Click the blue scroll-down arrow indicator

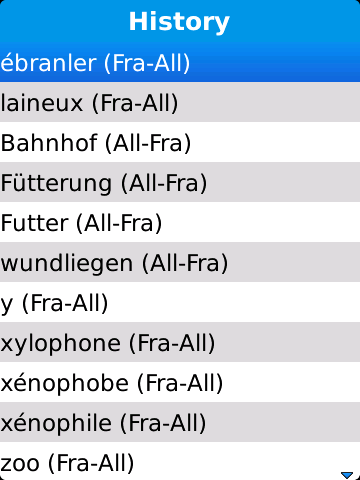click(347, 474)
